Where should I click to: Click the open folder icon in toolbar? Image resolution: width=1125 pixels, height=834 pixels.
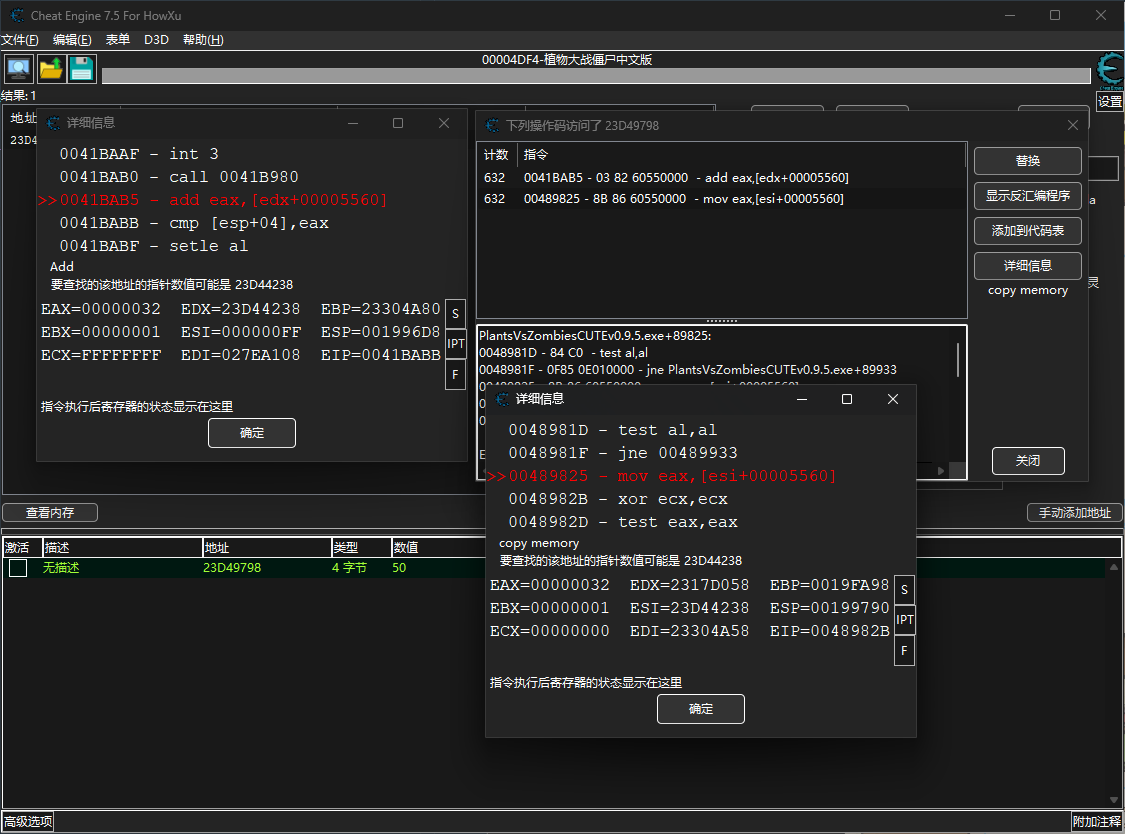tap(50, 69)
